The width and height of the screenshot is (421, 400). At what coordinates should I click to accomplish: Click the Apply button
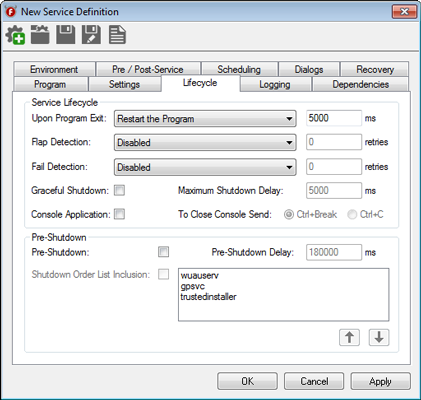380,381
